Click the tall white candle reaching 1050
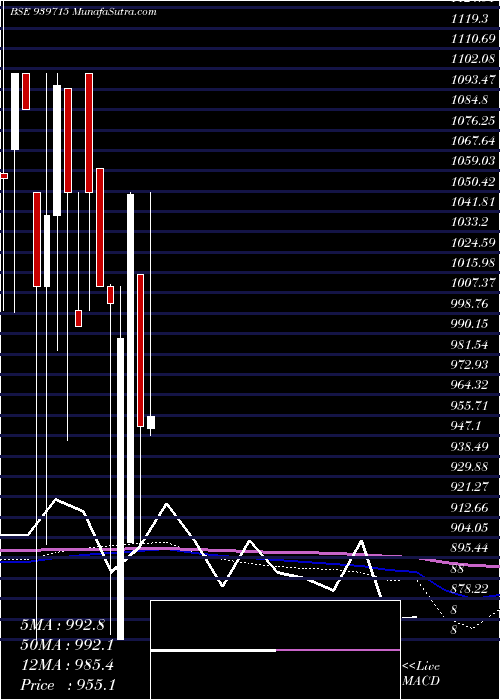The height and width of the screenshot is (700, 500). [x=130, y=368]
